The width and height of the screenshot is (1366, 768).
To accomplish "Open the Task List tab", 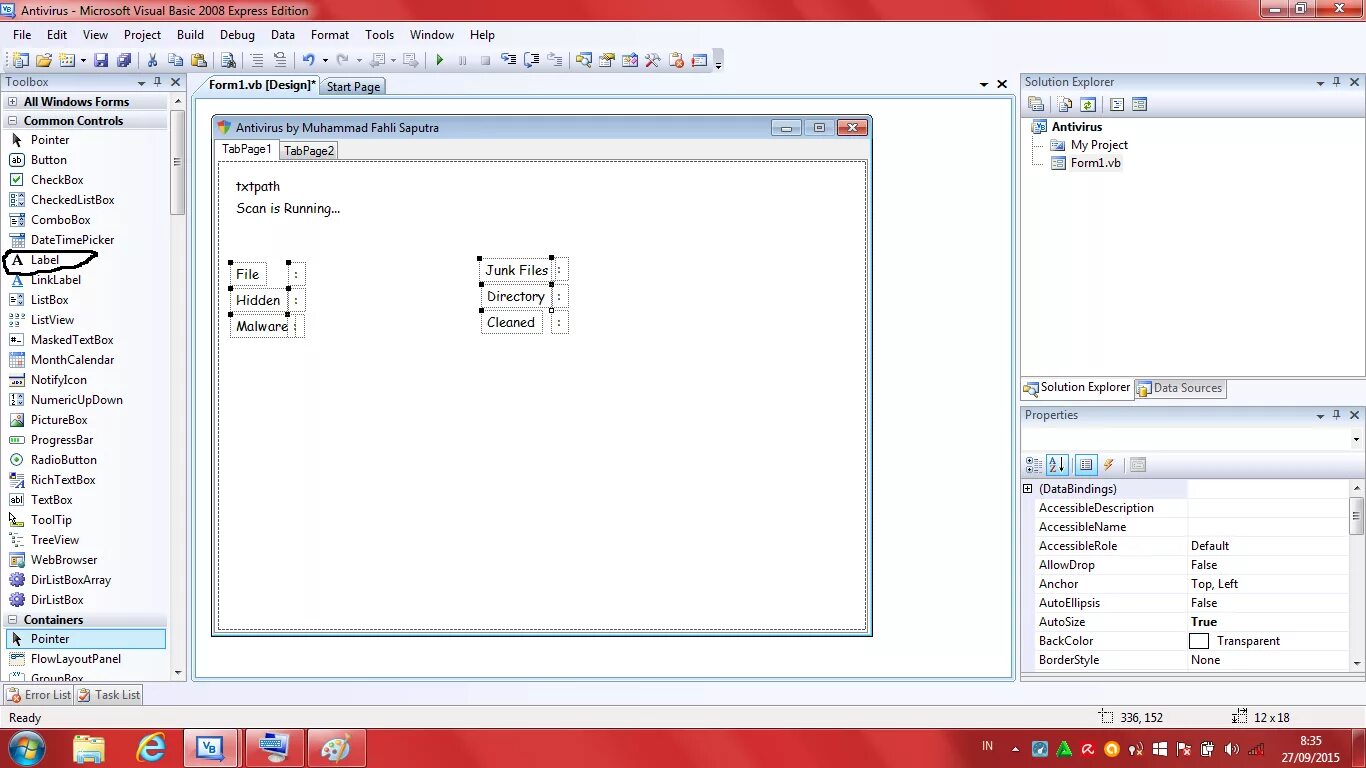I will coord(109,695).
